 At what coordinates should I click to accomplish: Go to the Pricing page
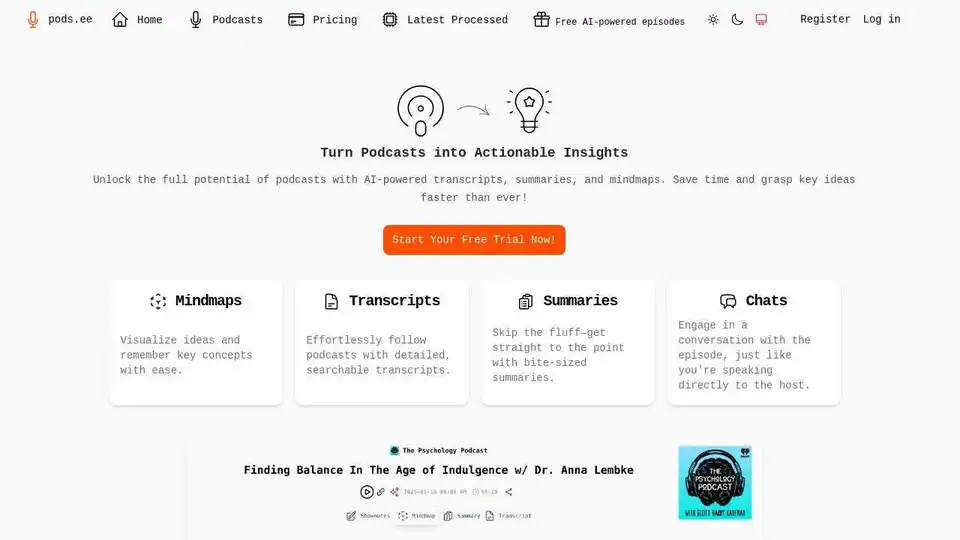pos(323,20)
